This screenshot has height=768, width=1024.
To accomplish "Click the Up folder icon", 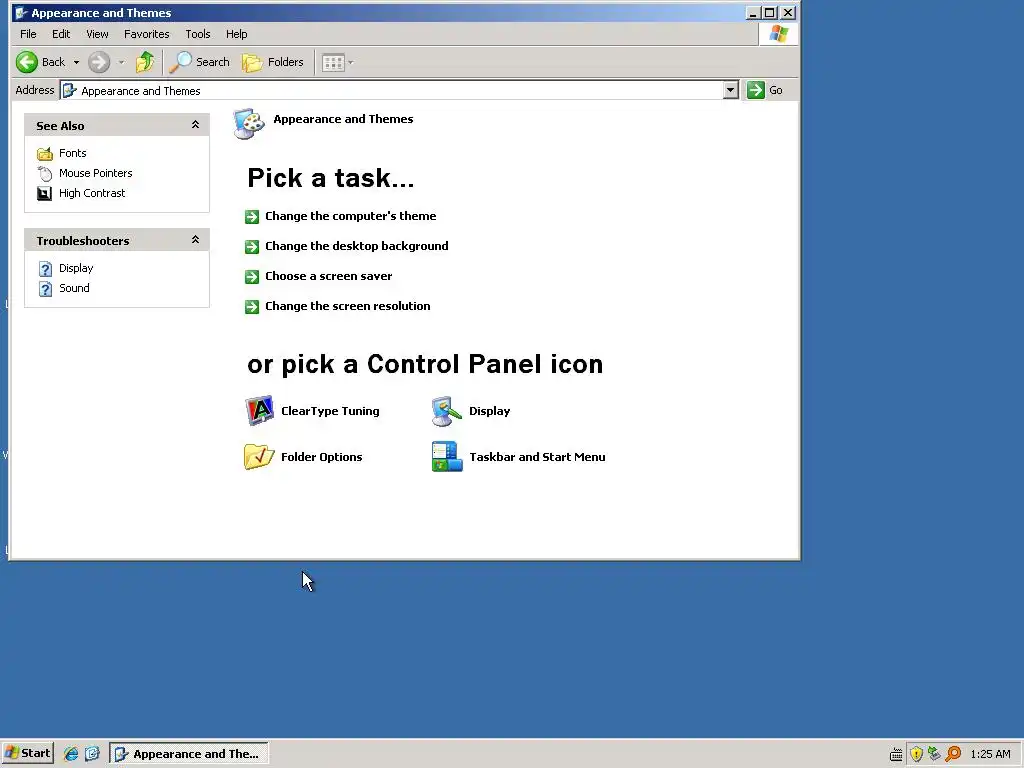I will coord(145,62).
